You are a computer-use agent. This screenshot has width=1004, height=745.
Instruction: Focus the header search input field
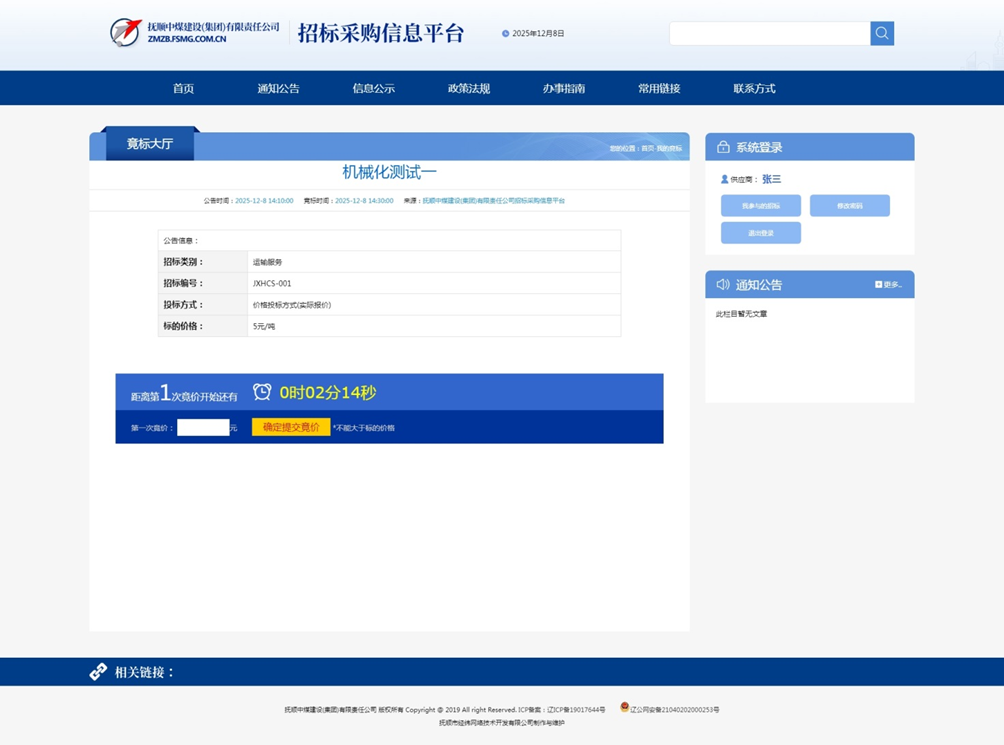click(770, 33)
